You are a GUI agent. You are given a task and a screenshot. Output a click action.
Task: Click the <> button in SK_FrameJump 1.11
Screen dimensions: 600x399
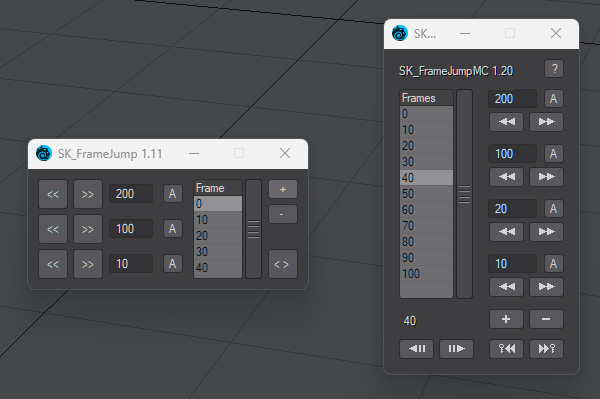(x=283, y=264)
